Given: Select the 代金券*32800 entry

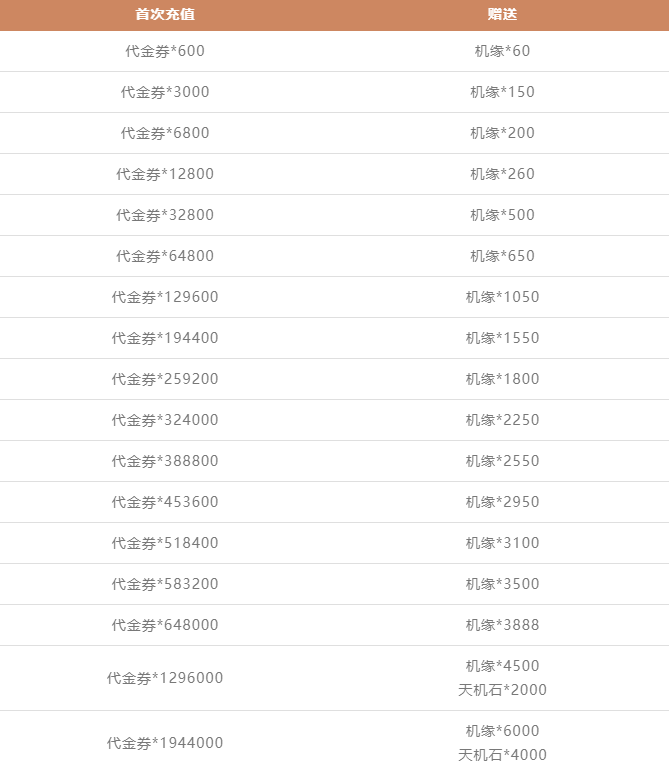Looking at the screenshot, I should click(165, 215).
